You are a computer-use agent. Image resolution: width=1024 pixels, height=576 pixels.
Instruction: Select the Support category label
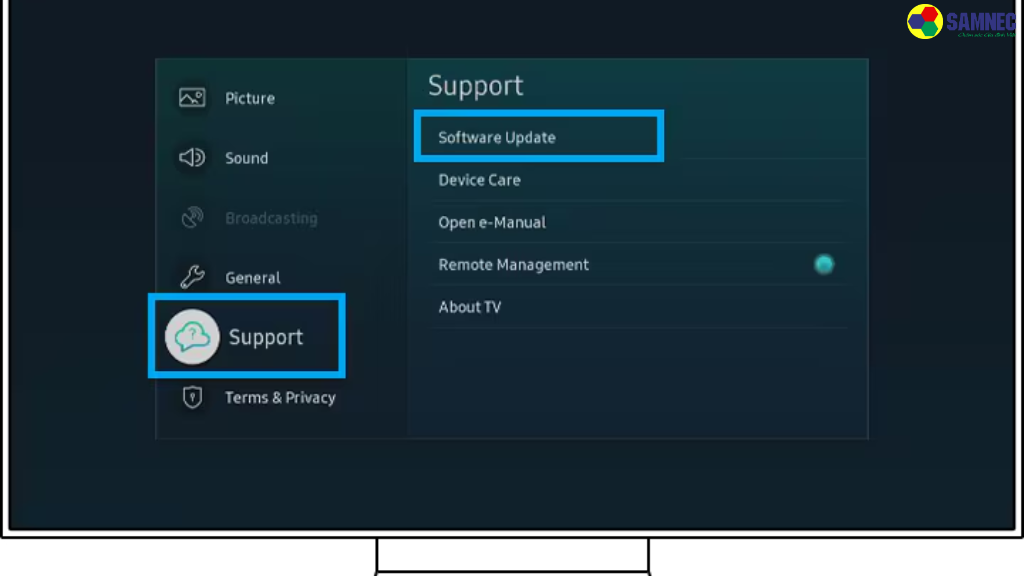[x=266, y=337]
